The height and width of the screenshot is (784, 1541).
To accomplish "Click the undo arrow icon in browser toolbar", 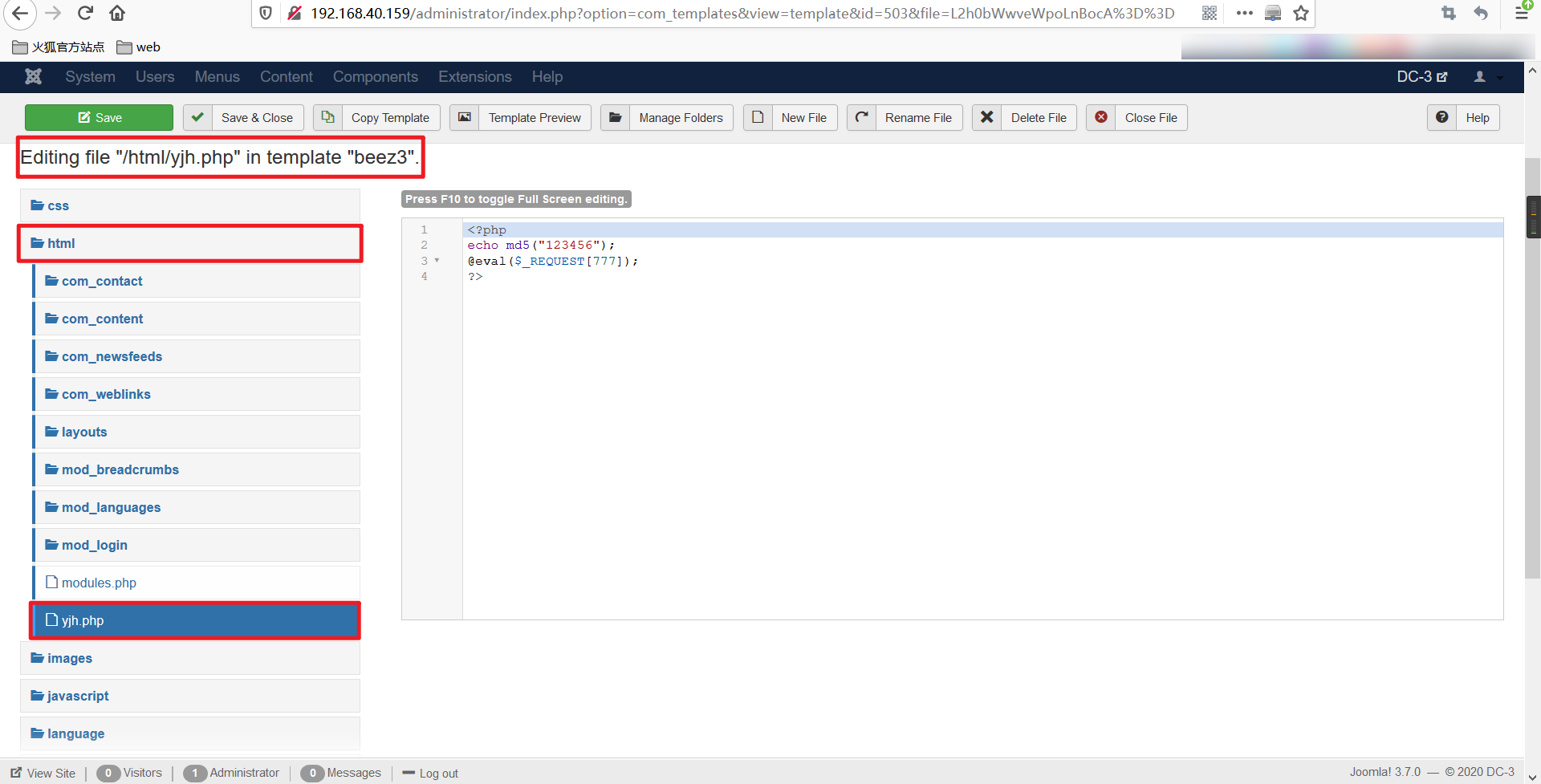I will 1481,13.
